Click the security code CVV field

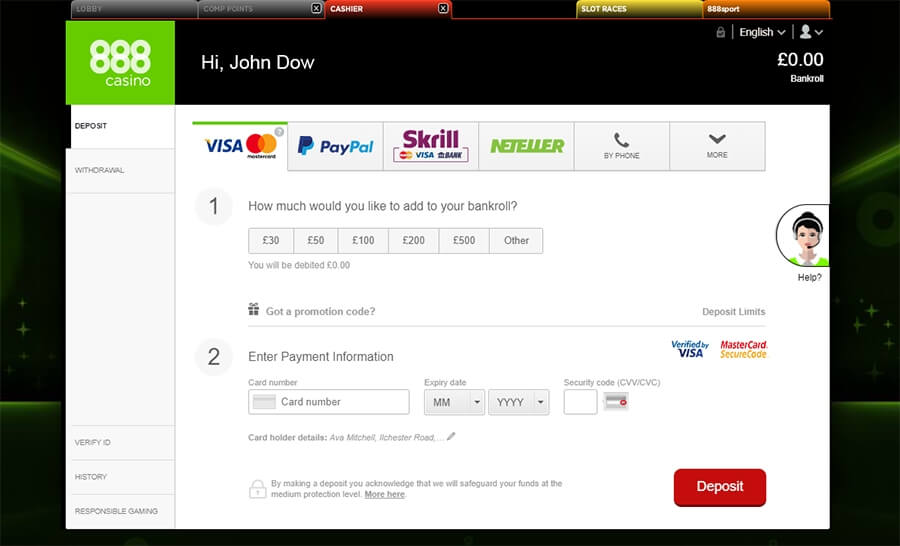[580, 402]
